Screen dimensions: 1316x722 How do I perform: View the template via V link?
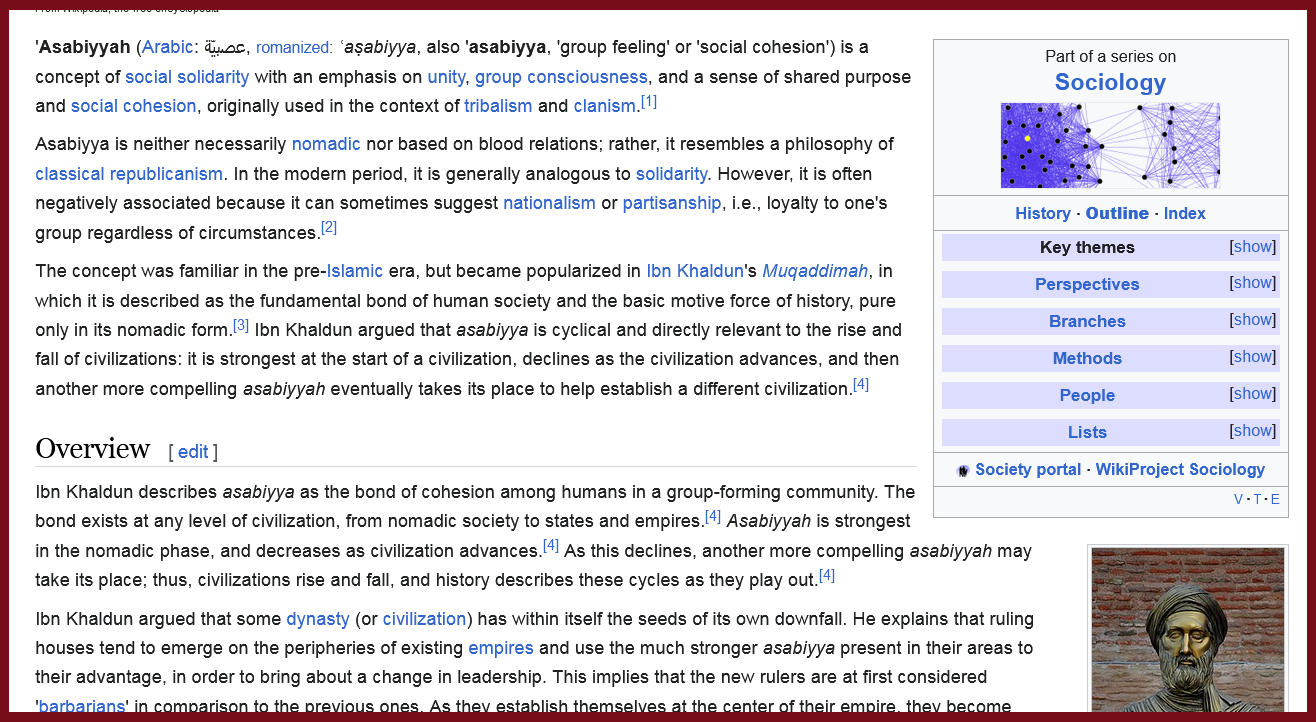point(1238,499)
